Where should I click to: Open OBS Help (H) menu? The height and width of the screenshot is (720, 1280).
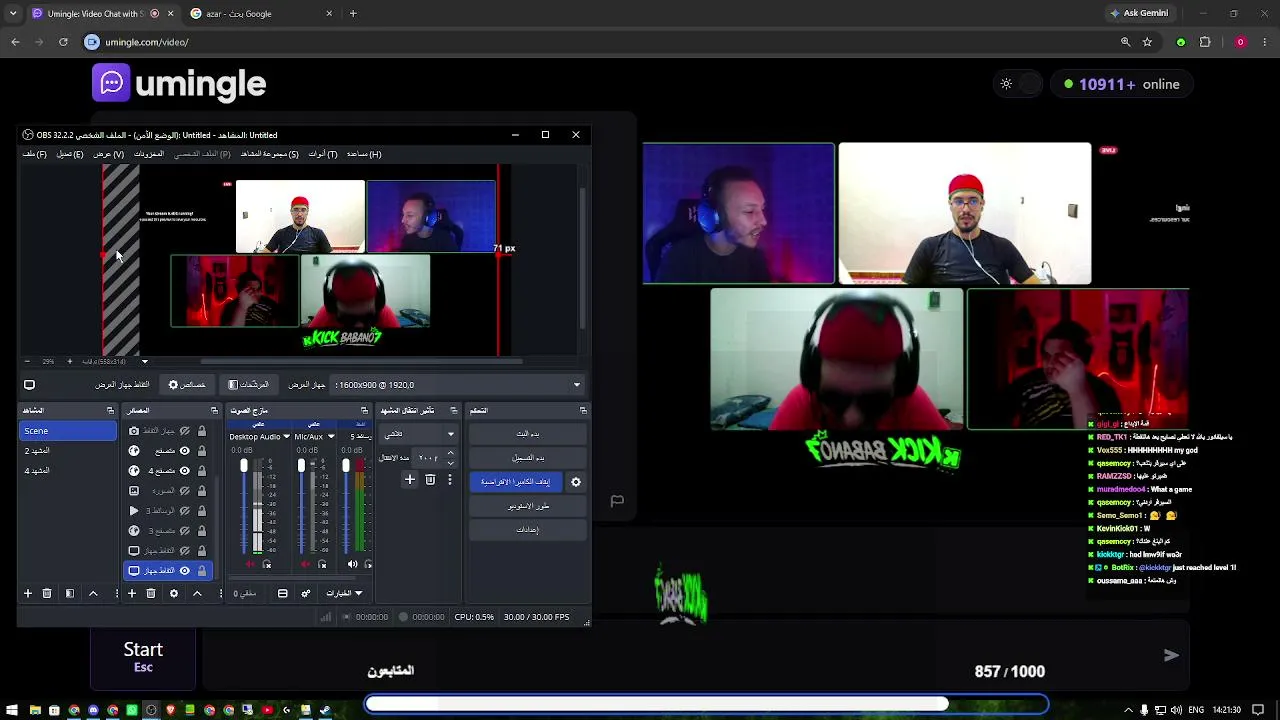tap(364, 154)
